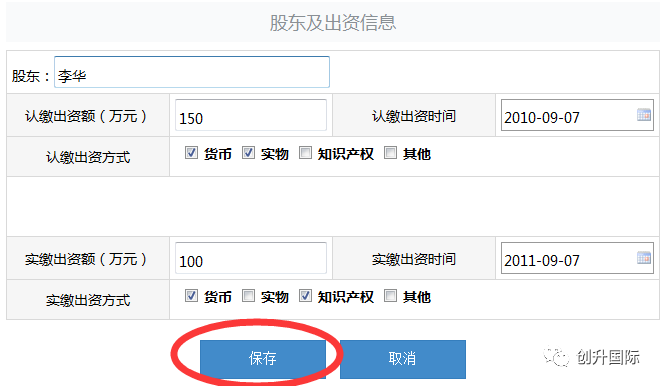Open calendar icon for 认缴出资时间
661x386 pixels.
coord(644,115)
